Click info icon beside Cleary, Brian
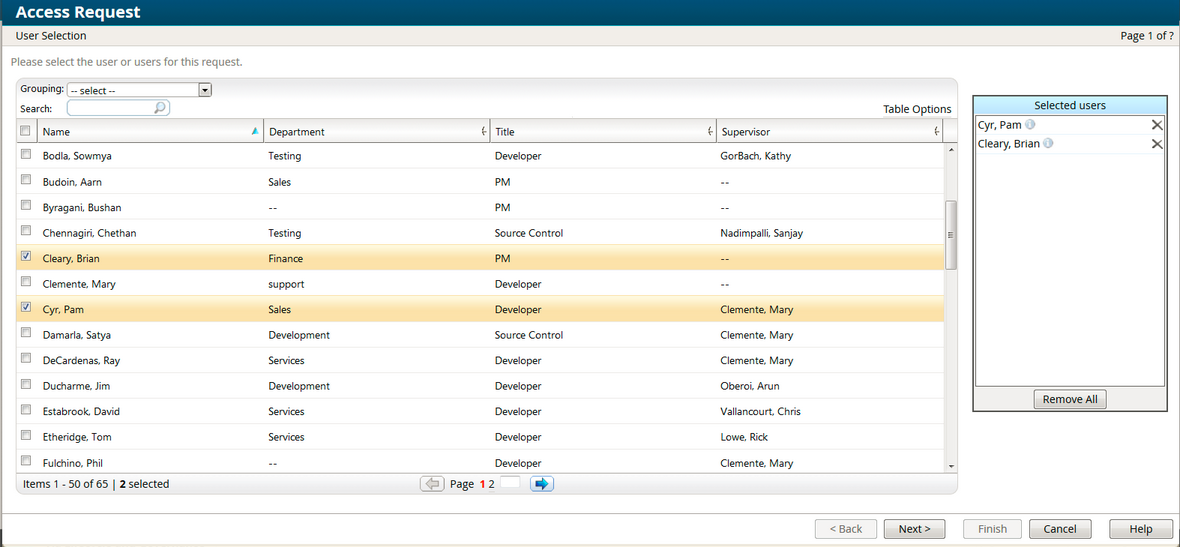The height and width of the screenshot is (547, 1180). (x=1048, y=144)
